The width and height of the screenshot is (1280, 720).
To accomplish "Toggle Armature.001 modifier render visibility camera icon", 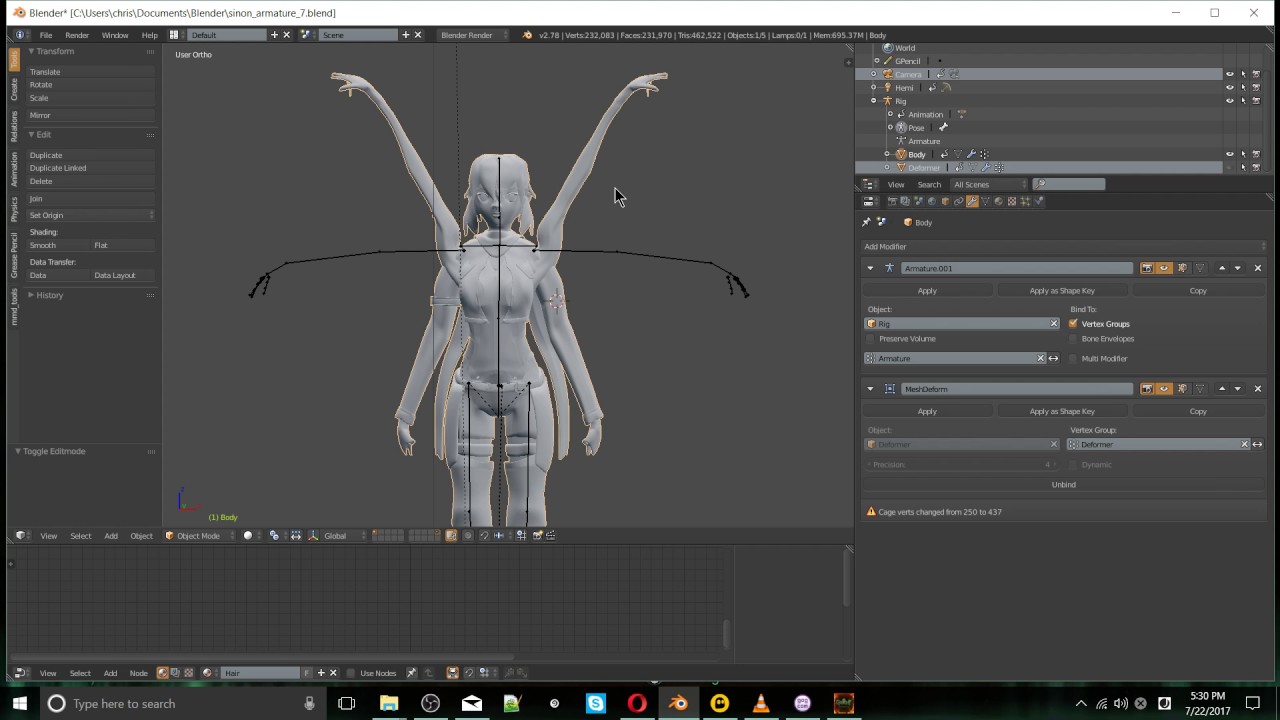I will (1147, 268).
